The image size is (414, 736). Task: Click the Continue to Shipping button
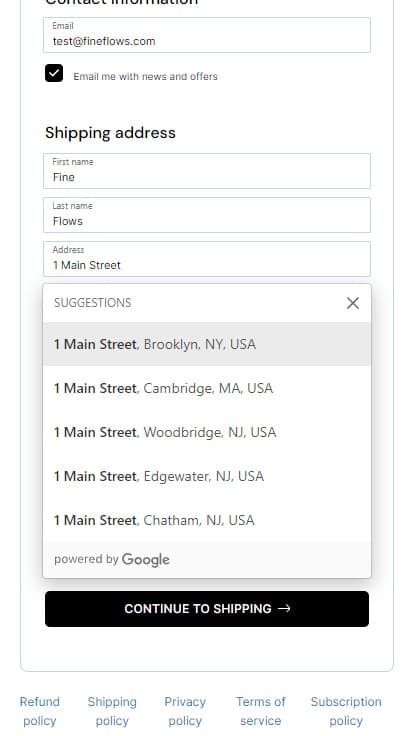(x=207, y=609)
